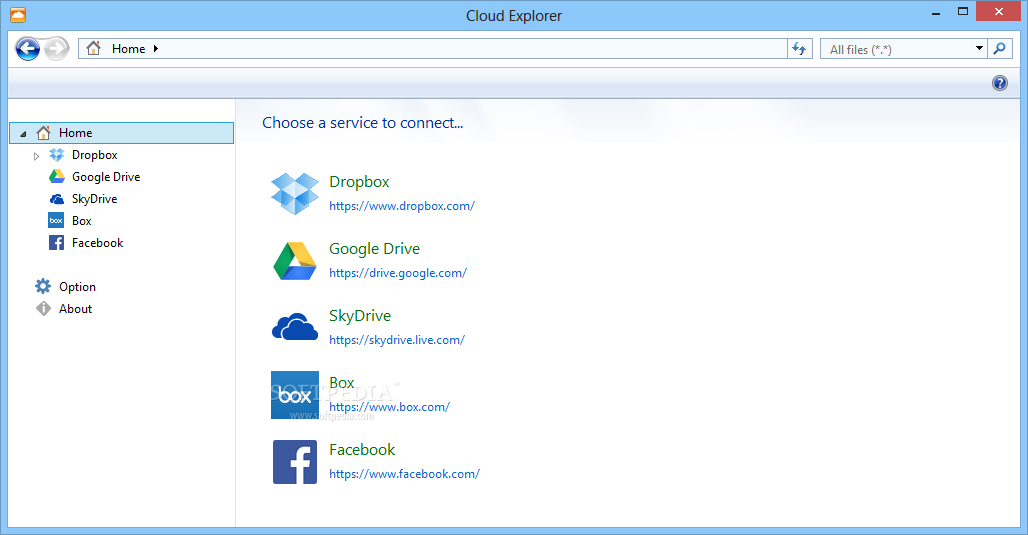
Task: Select Home label in the sidebar tree
Action: point(75,132)
